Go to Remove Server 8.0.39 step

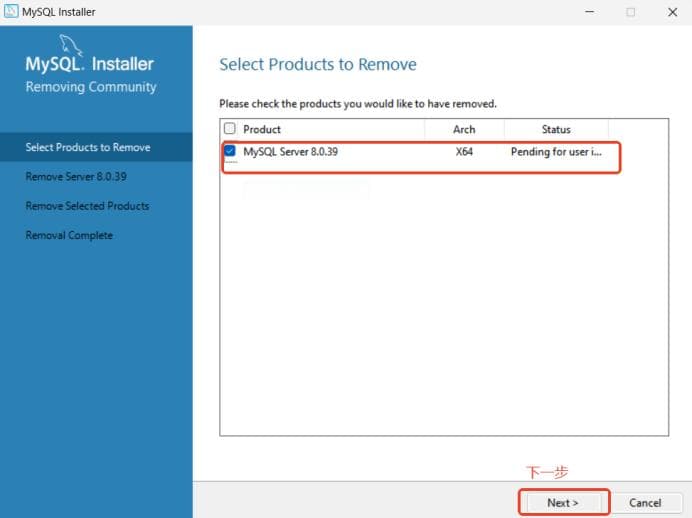(x=76, y=176)
